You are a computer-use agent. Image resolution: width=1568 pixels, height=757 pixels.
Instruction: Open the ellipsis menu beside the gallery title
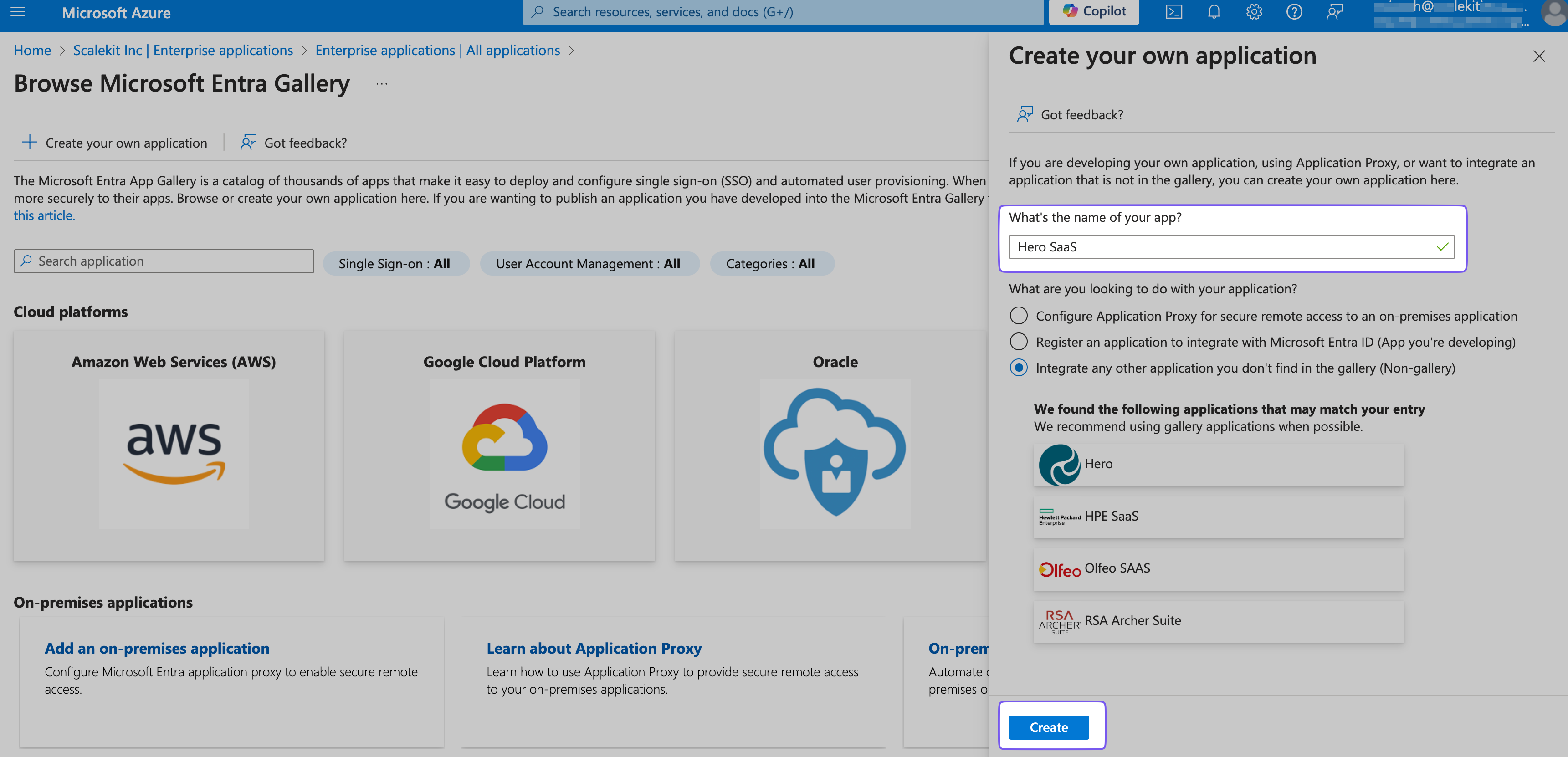[382, 83]
